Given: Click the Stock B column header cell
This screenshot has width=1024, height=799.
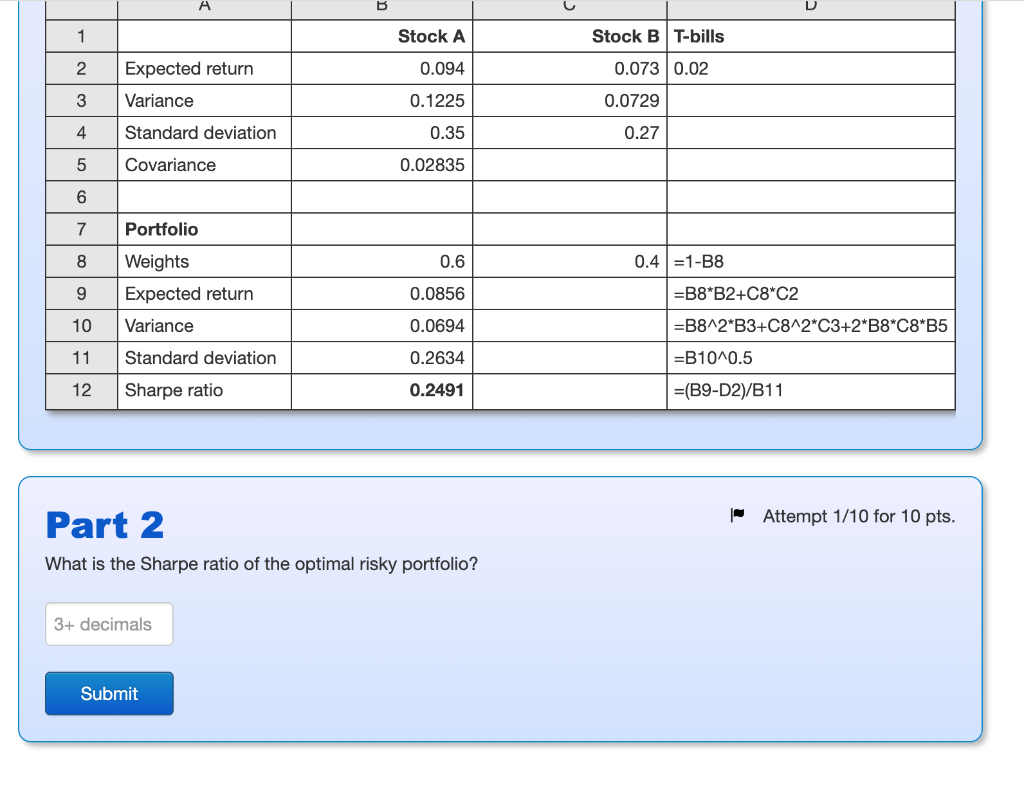Looking at the screenshot, I should (624, 36).
